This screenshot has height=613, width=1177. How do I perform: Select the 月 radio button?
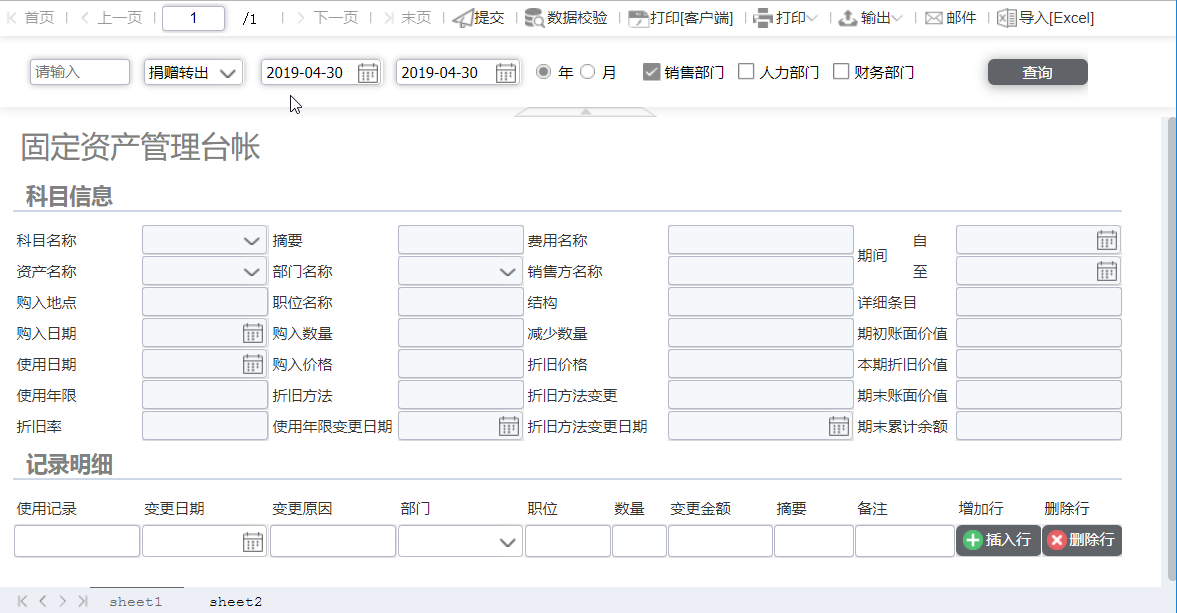point(588,72)
